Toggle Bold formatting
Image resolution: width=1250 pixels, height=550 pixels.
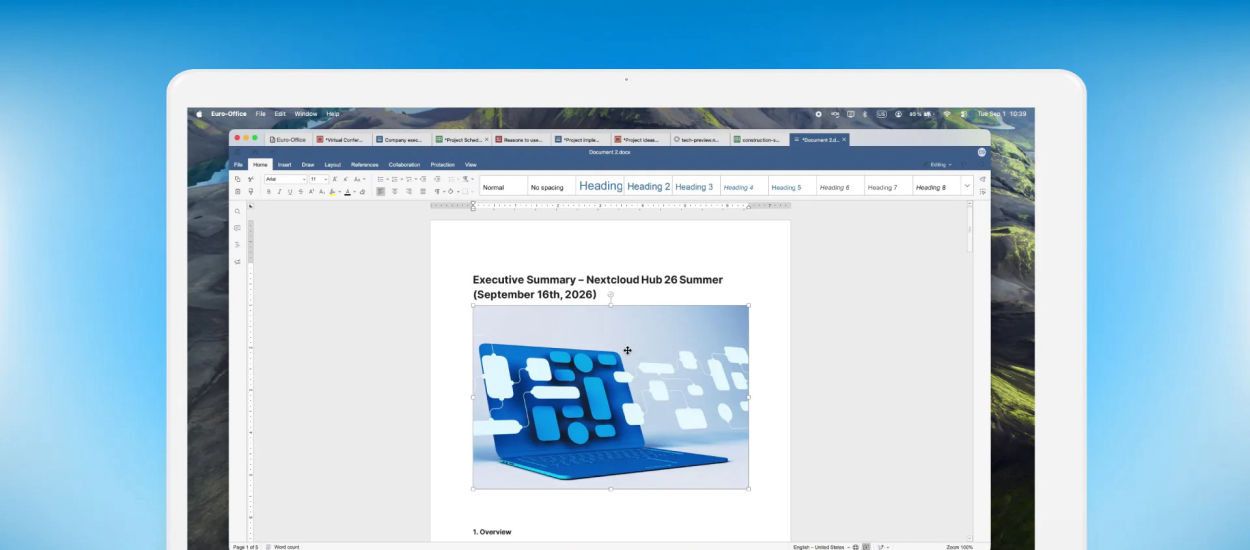point(269,191)
